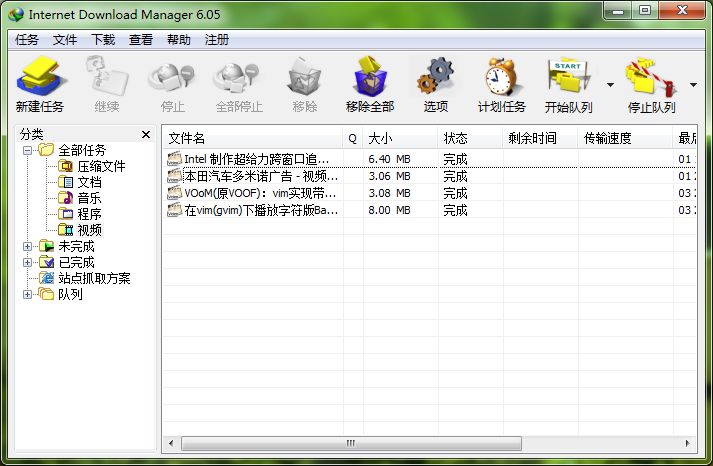Screen dimensions: 713x466
Task: Select 队列 tree label
Action: 70,294
